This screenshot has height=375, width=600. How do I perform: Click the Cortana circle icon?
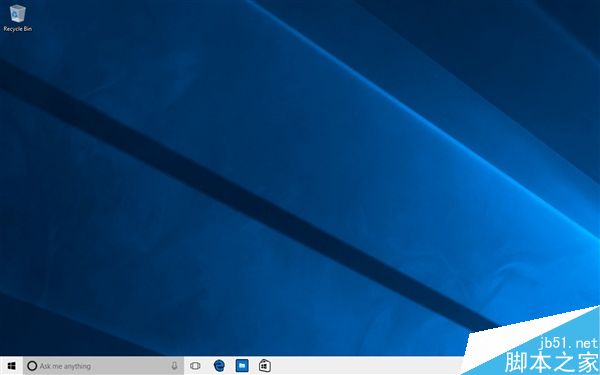(32, 366)
